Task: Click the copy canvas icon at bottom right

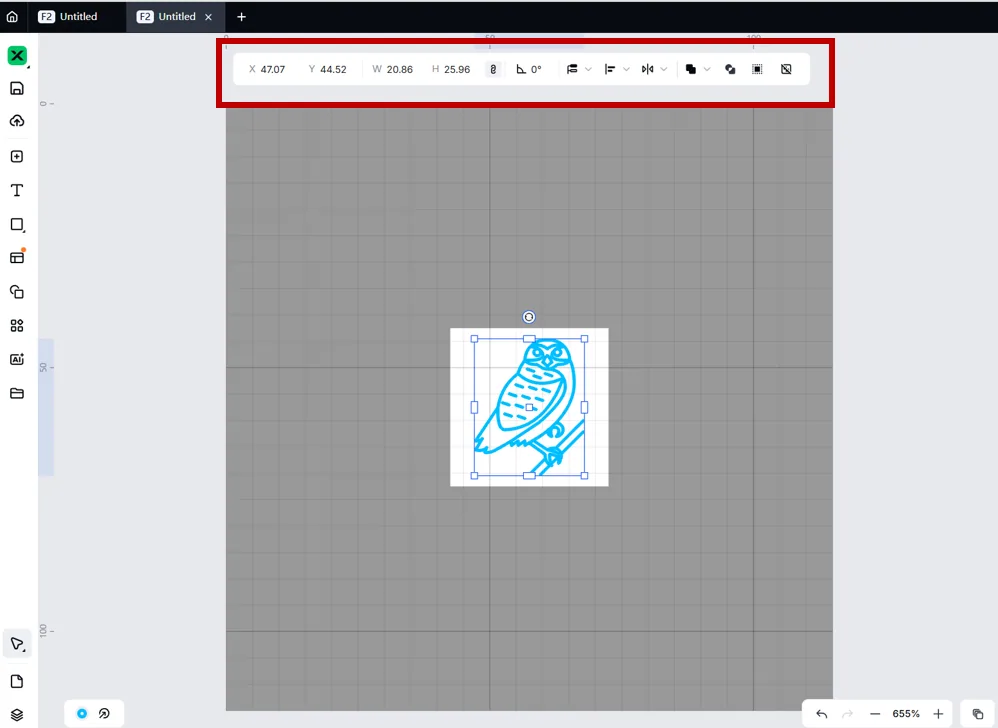Action: [x=978, y=714]
